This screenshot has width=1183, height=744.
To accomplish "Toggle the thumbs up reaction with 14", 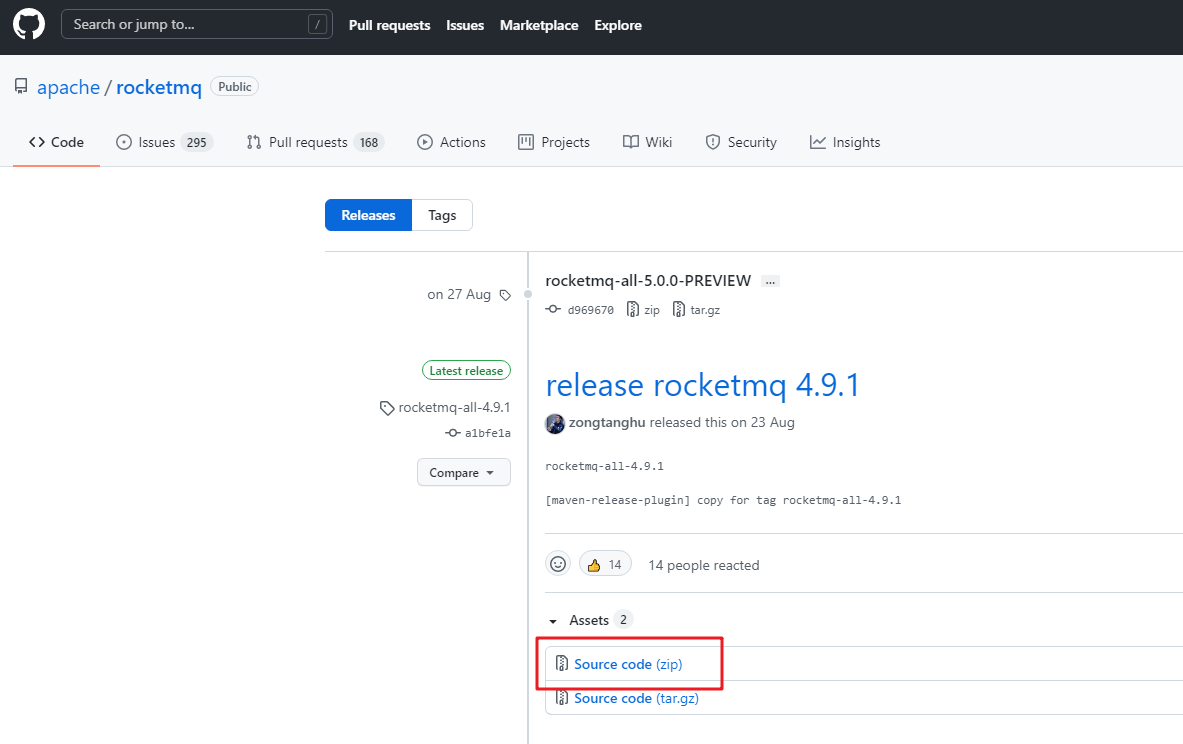I will pos(605,564).
